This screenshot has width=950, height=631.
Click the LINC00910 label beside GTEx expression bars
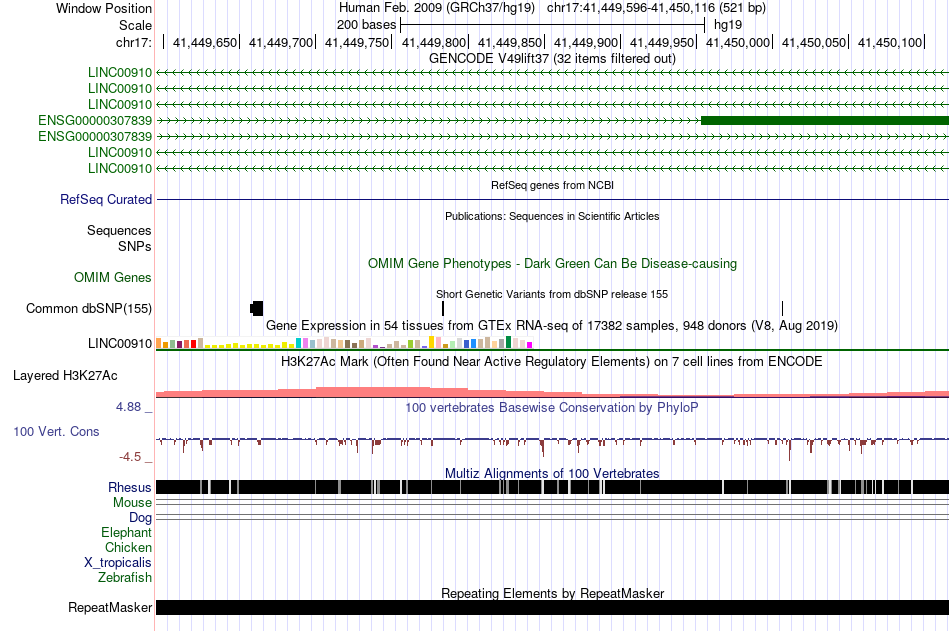click(120, 344)
